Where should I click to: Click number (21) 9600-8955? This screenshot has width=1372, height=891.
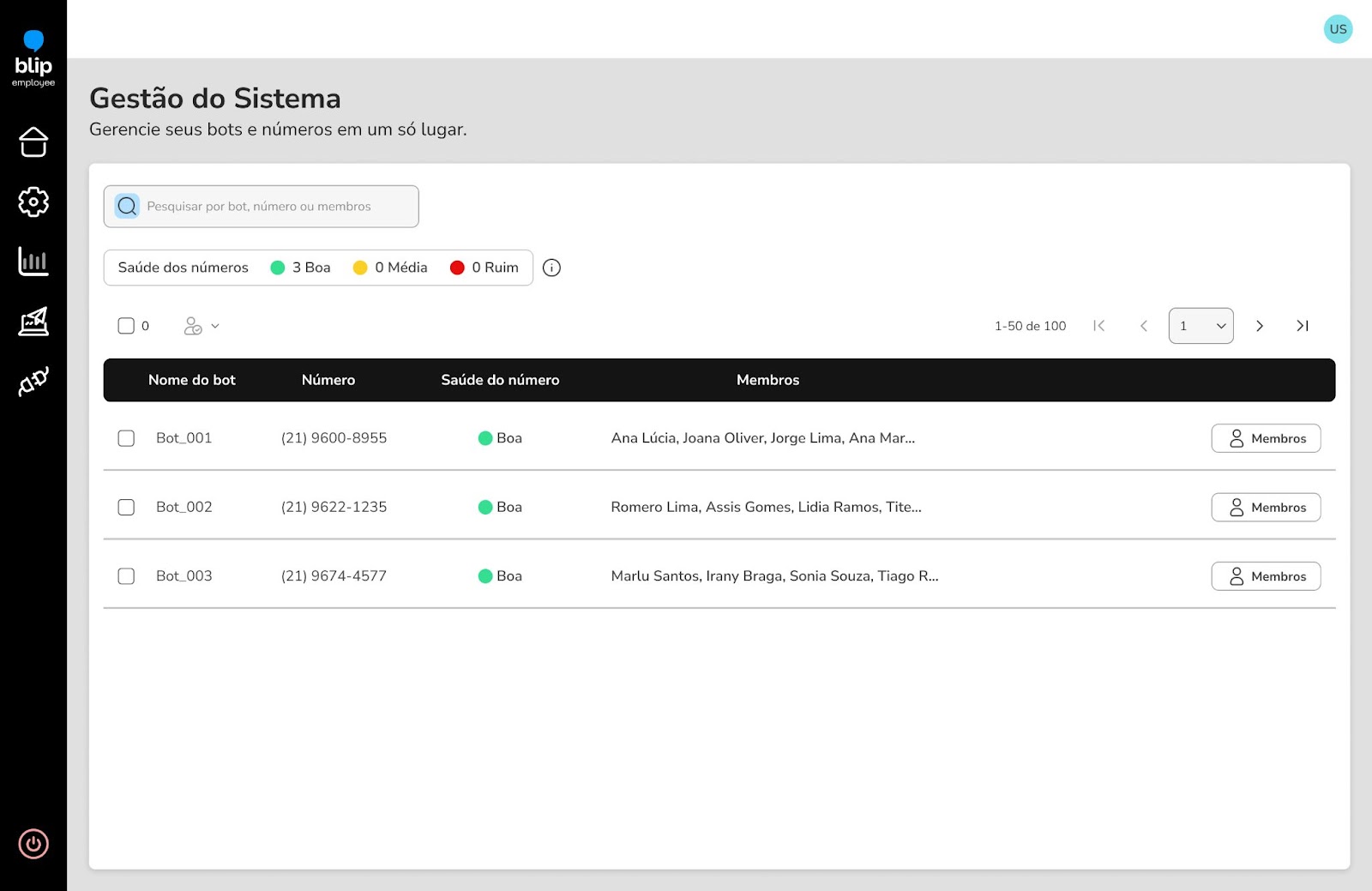coord(334,438)
